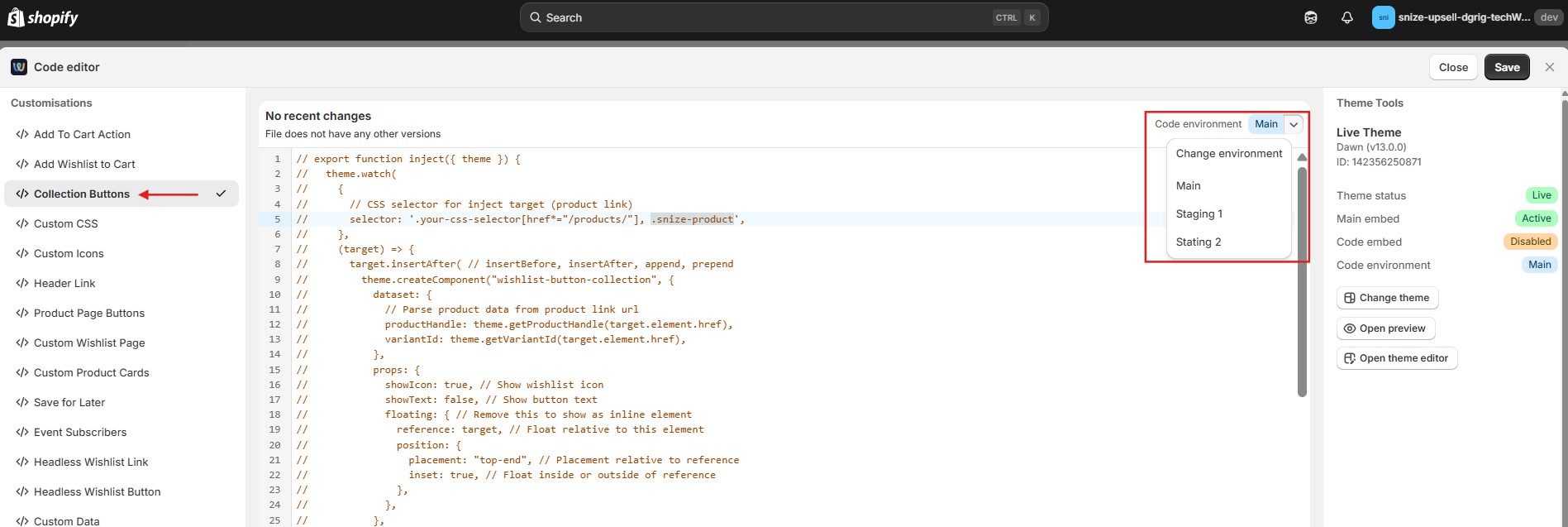Expand the Code environment dropdown chevron
The height and width of the screenshot is (527, 1568).
pos(1294,124)
